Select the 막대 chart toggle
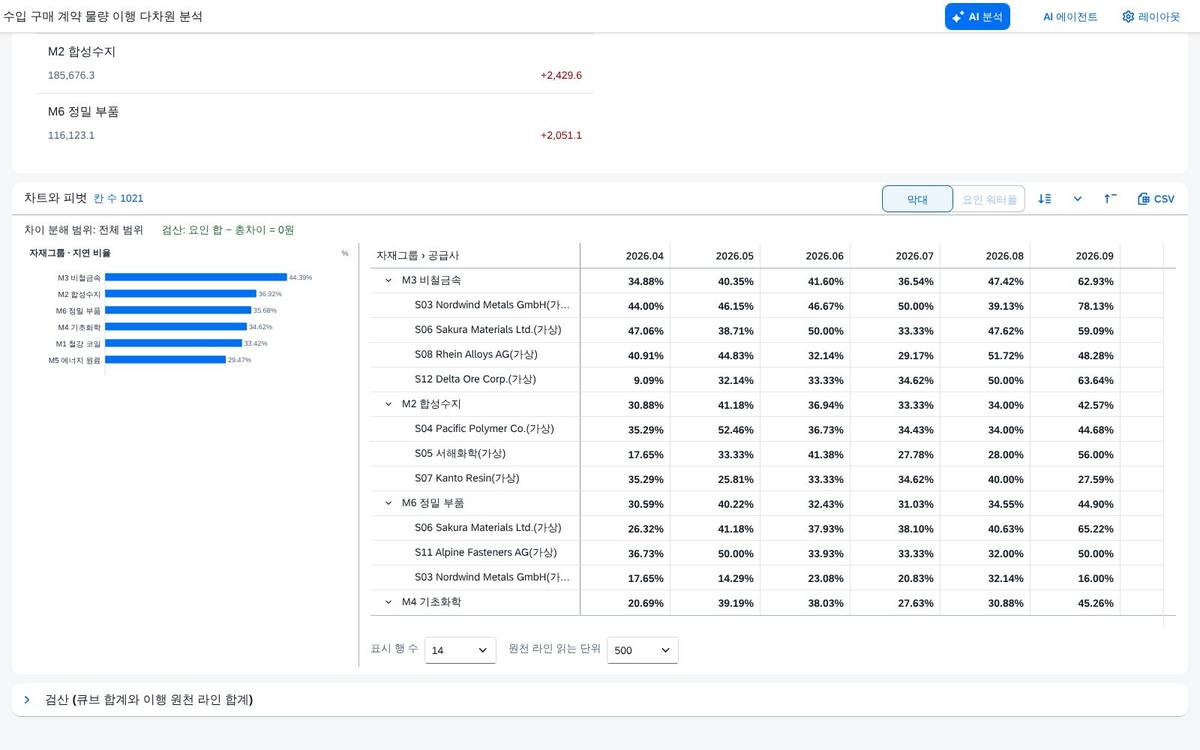The width and height of the screenshot is (1200, 750). tap(917, 199)
